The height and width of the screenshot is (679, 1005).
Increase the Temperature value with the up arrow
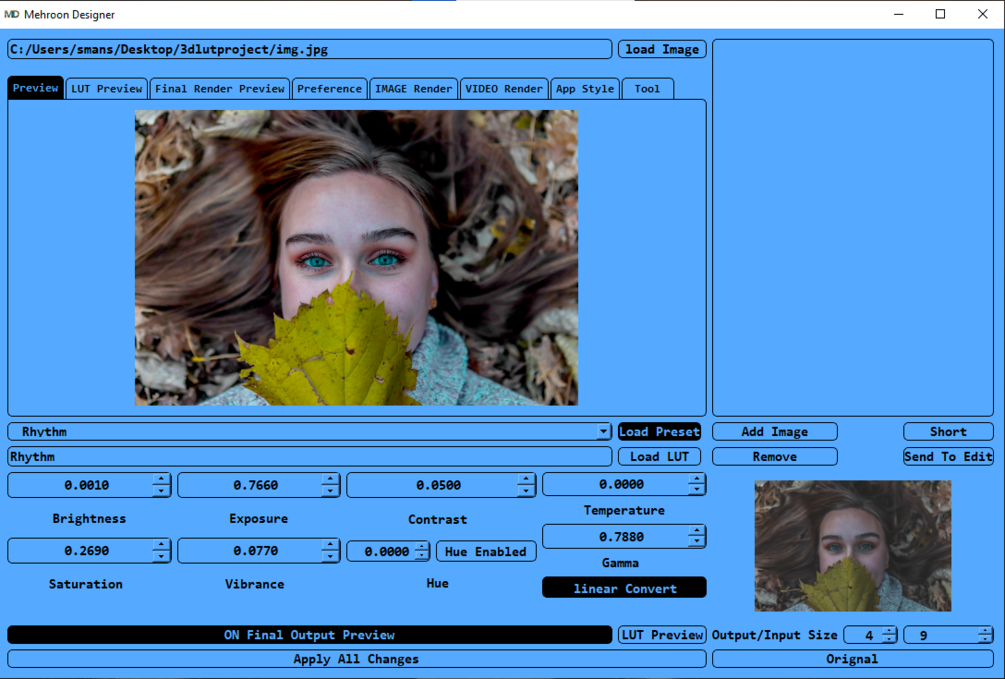pyautogui.click(x=697, y=478)
